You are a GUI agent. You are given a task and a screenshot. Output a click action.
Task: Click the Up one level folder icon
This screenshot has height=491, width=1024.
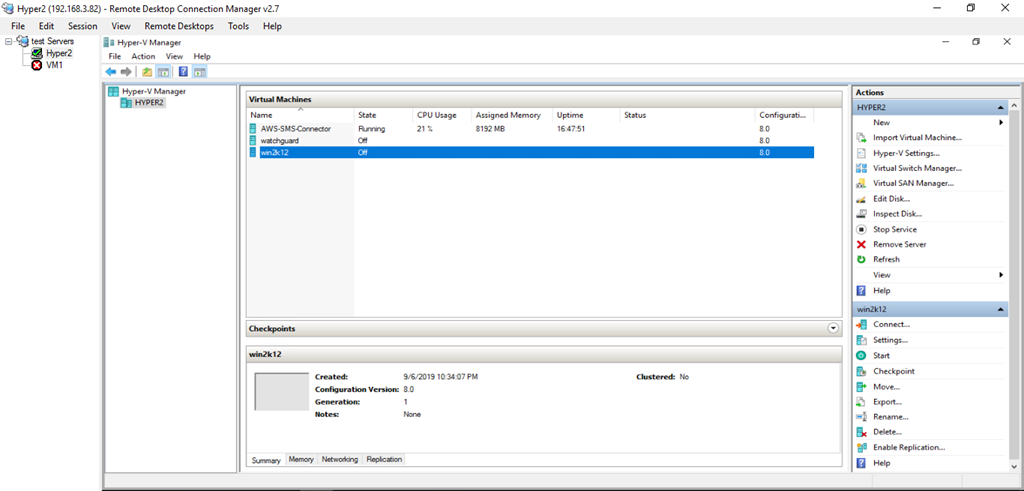point(148,72)
